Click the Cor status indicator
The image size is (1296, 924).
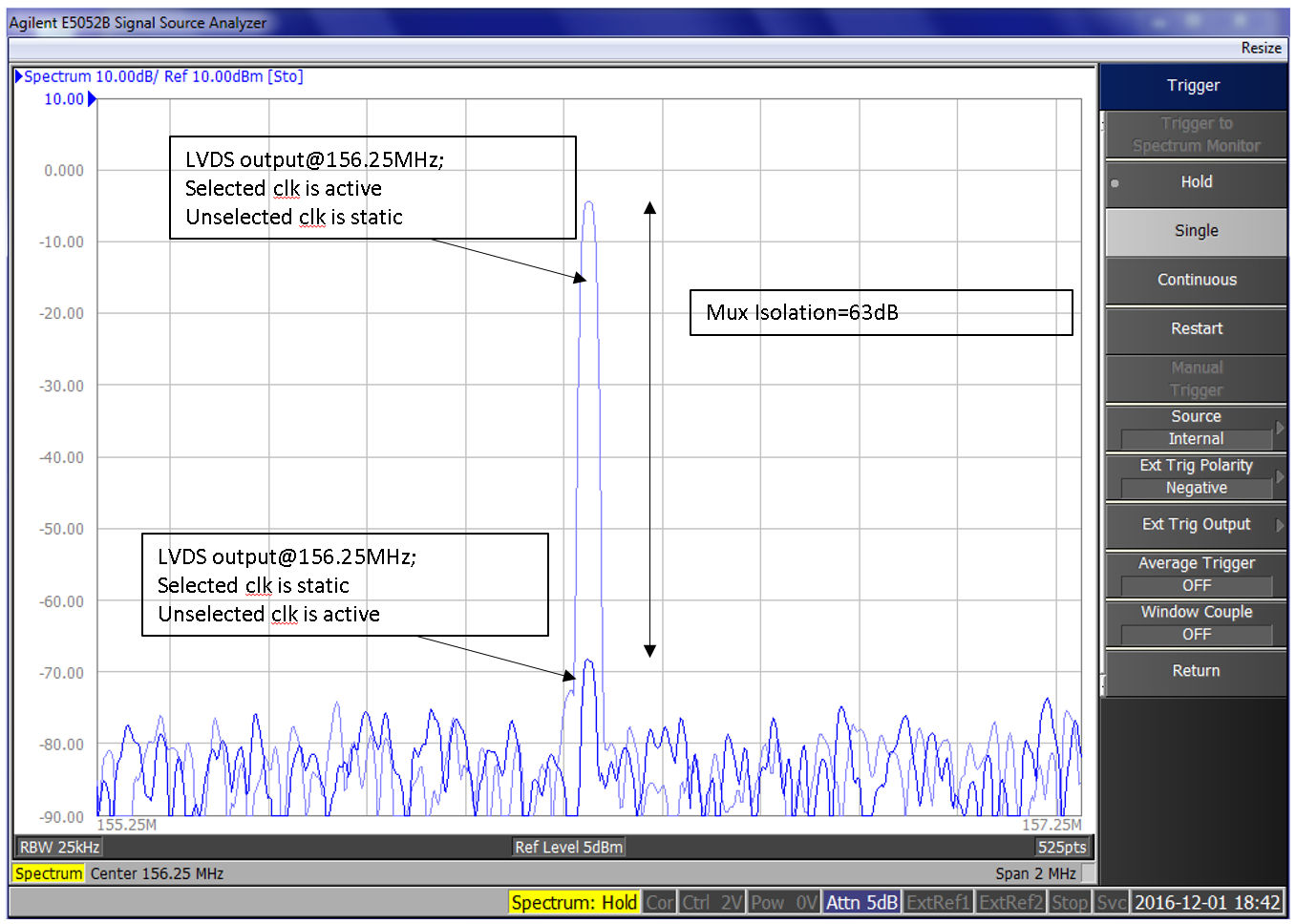point(659,902)
